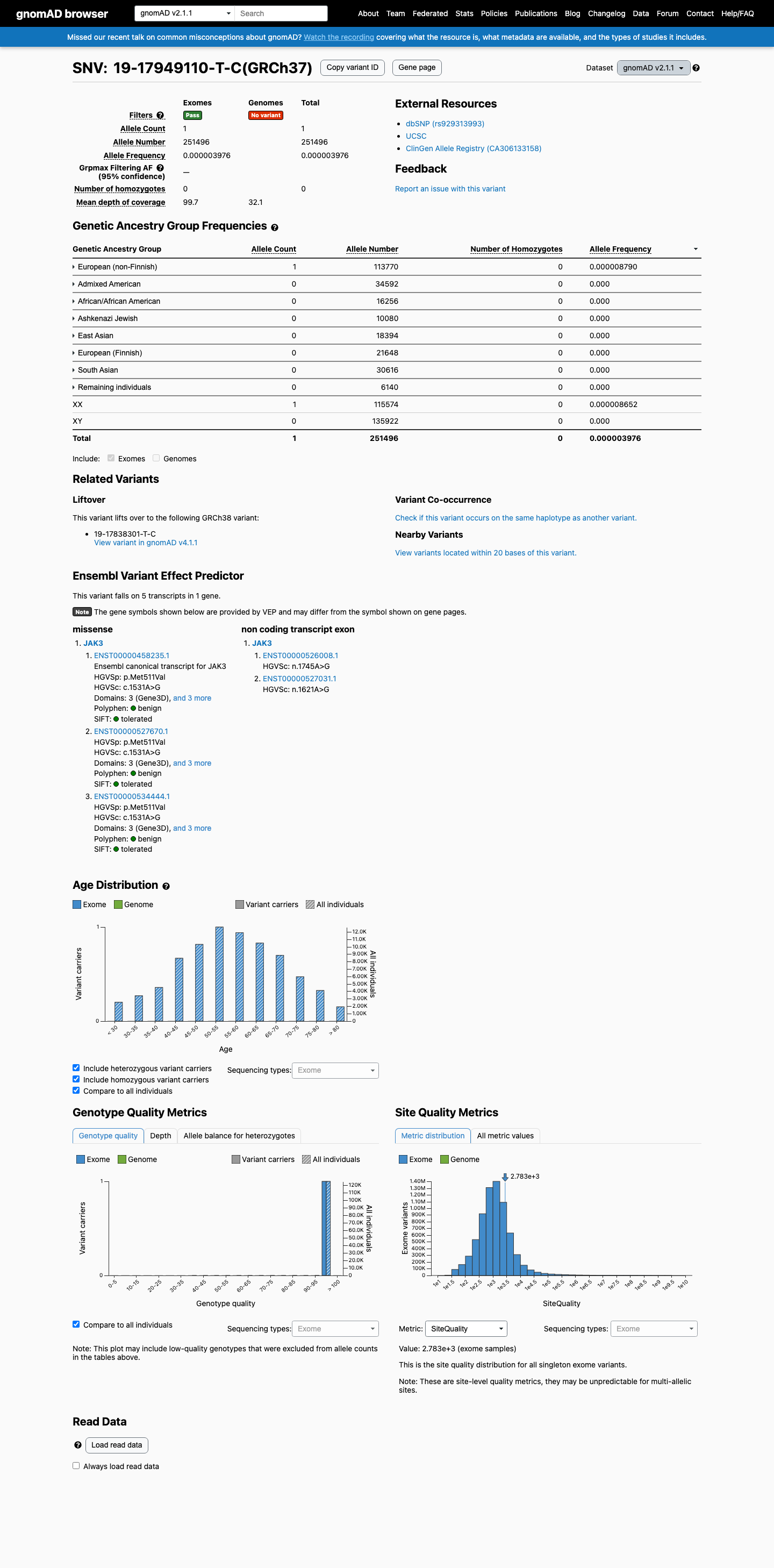774x1568 pixels.
Task: Expand East Asian ancestry row
Action: point(93,336)
